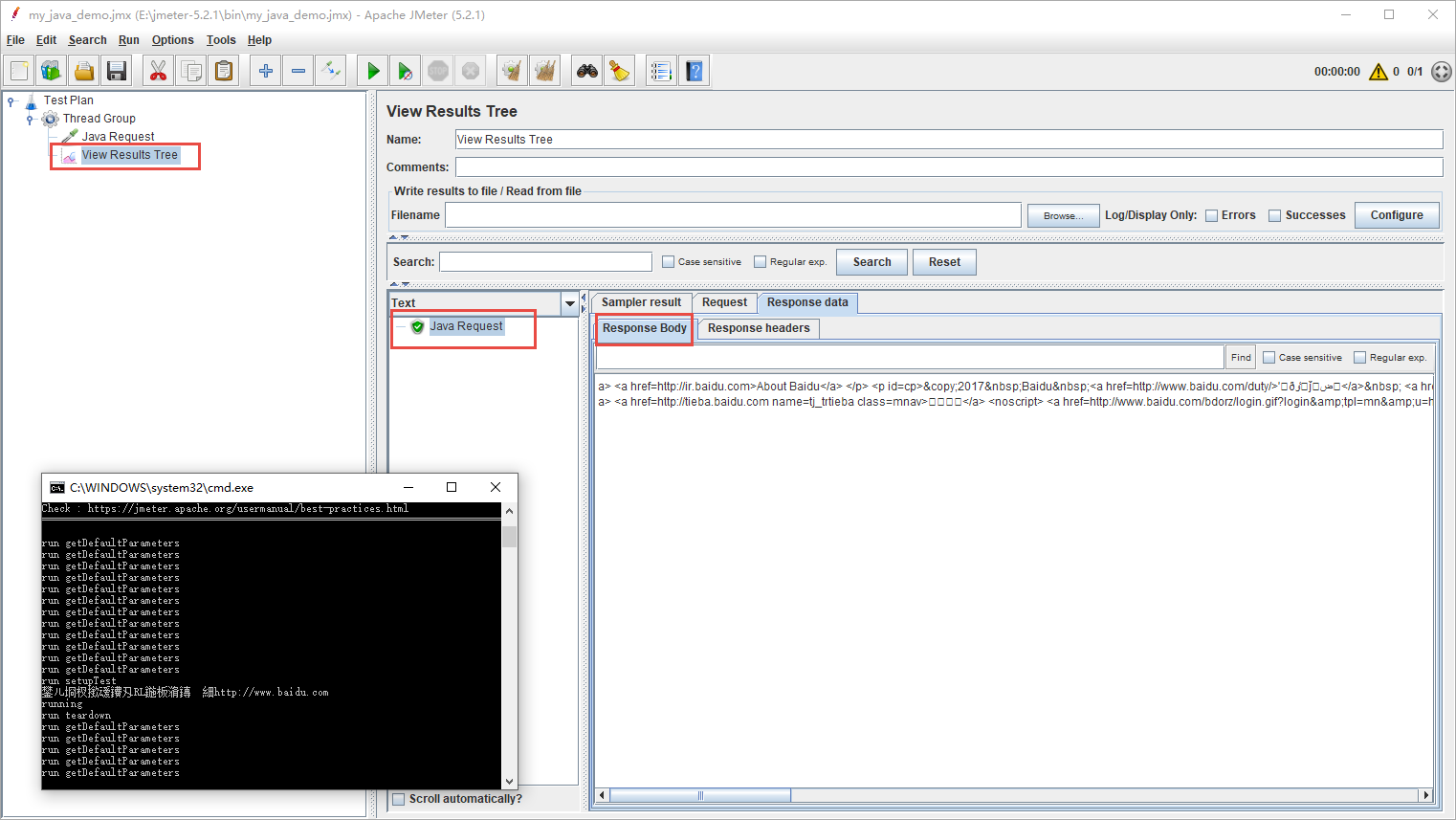Switch to the Sampler result tab

coord(641,302)
